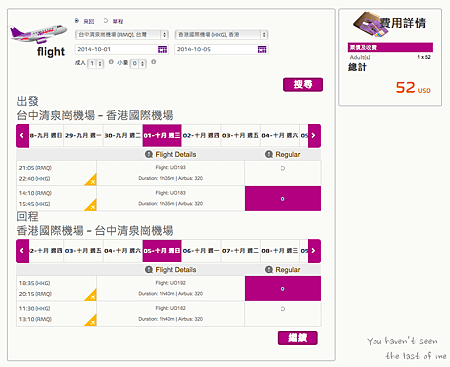The image size is (450, 367).
Task: Select return date tab 06-十月
Action: point(201,251)
